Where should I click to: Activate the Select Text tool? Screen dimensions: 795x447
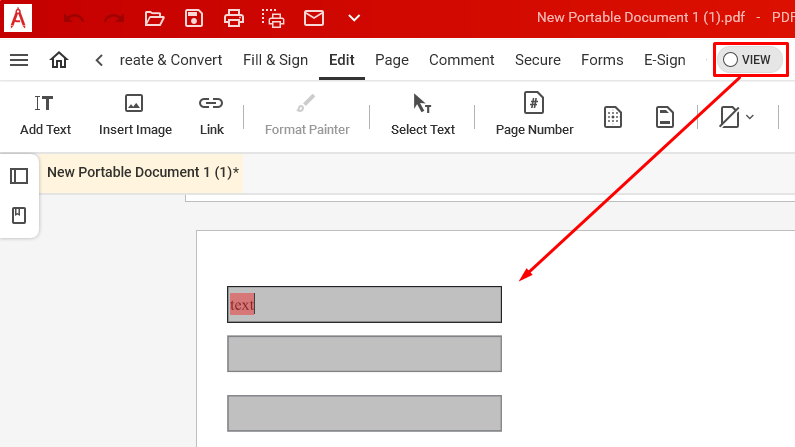click(423, 116)
